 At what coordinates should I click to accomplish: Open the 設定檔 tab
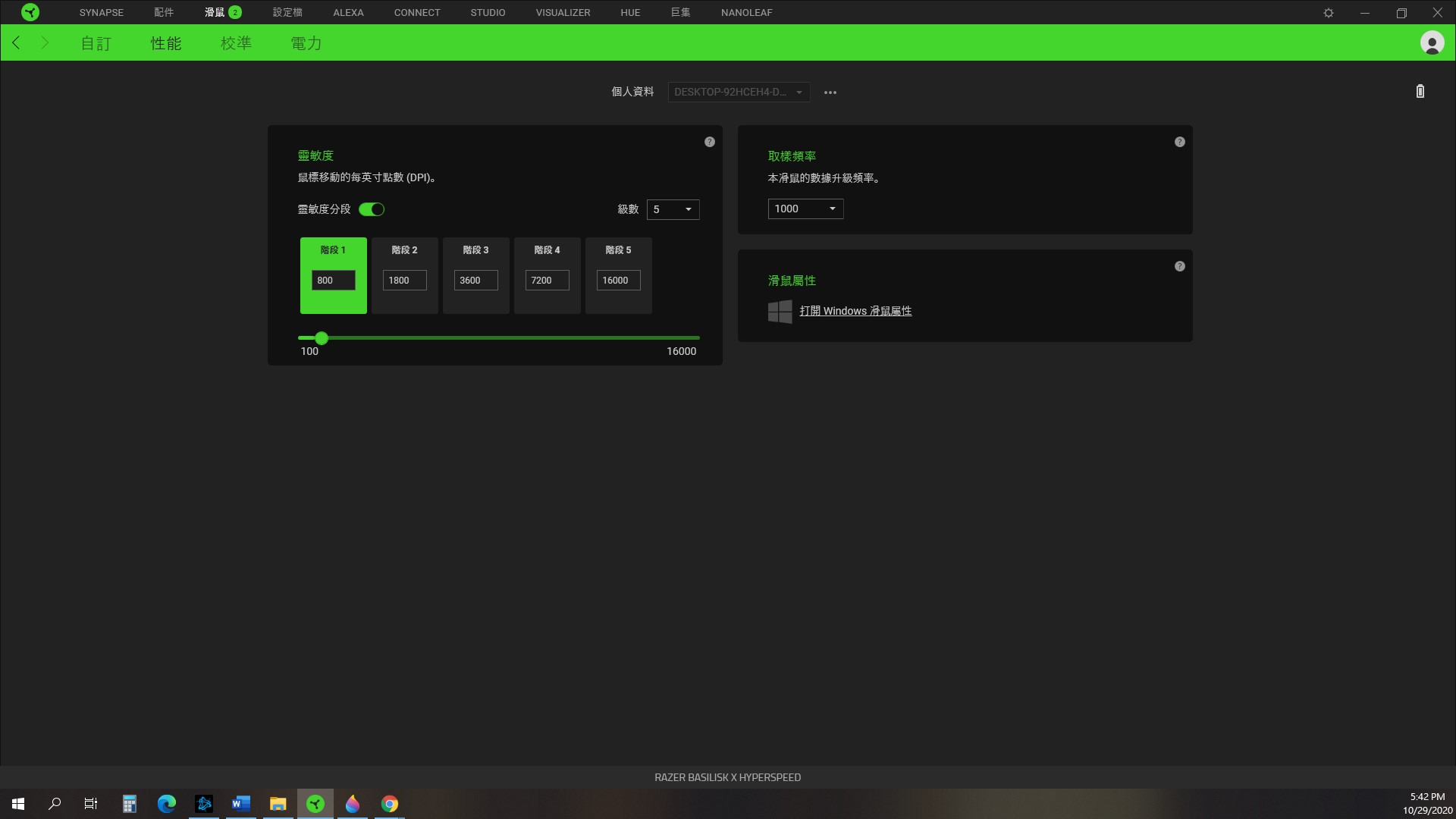[x=287, y=12]
